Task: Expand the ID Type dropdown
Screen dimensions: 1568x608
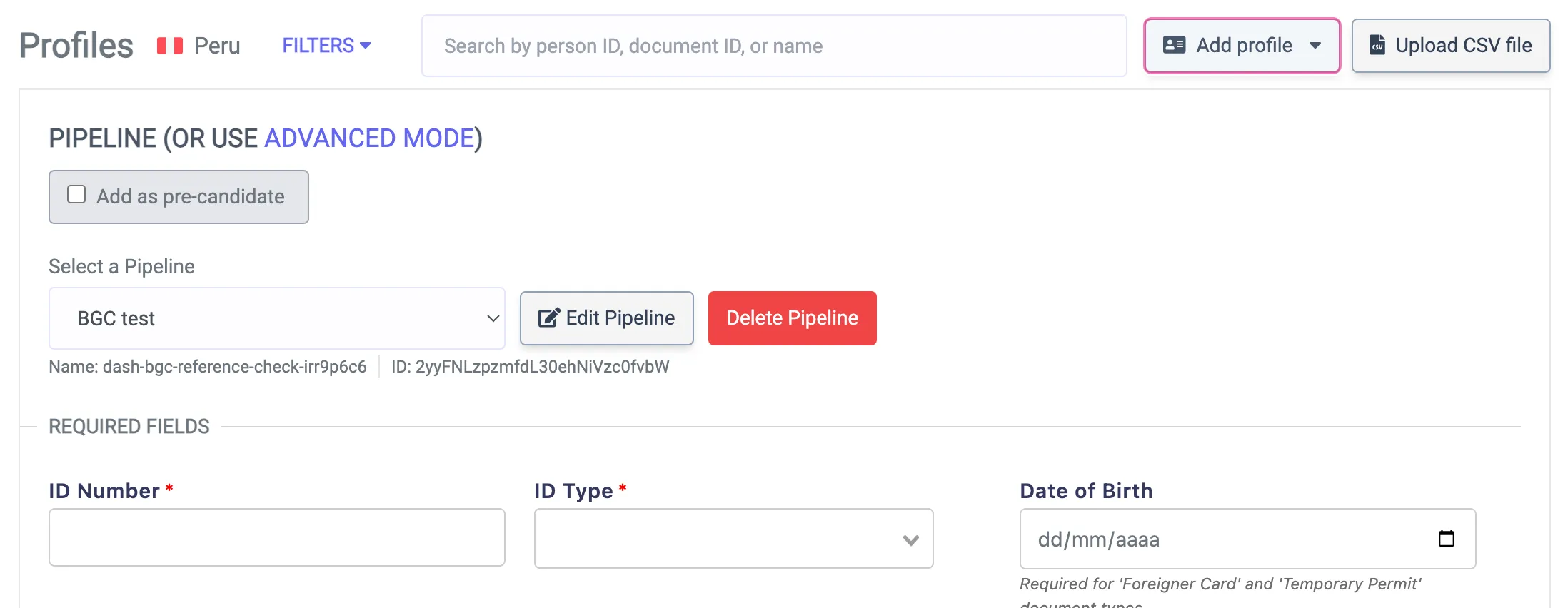Action: [733, 539]
